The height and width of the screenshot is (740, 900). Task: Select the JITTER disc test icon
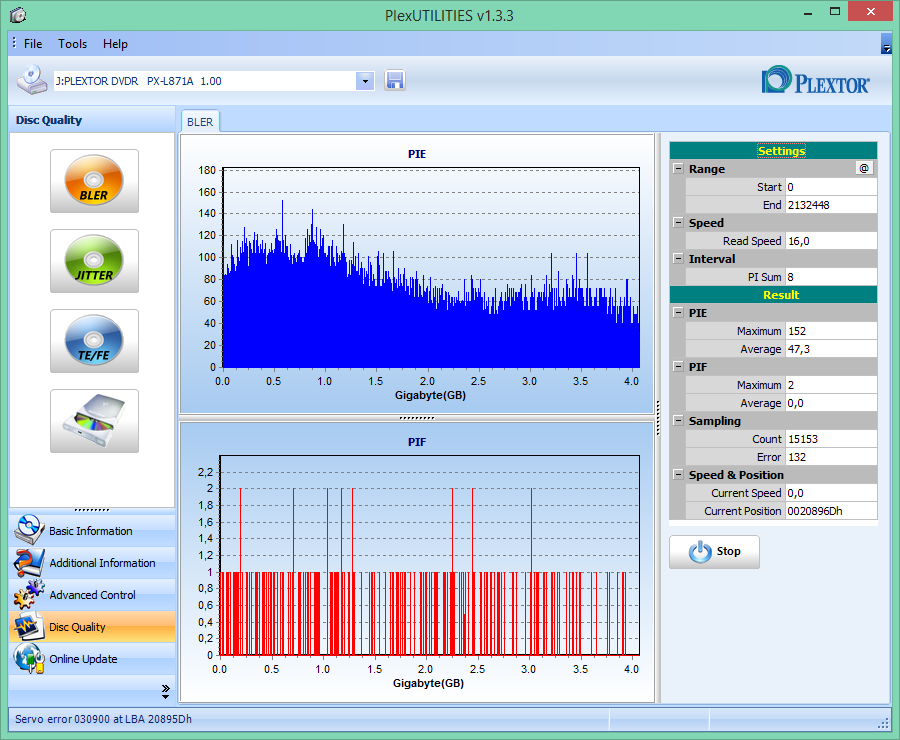(94, 261)
